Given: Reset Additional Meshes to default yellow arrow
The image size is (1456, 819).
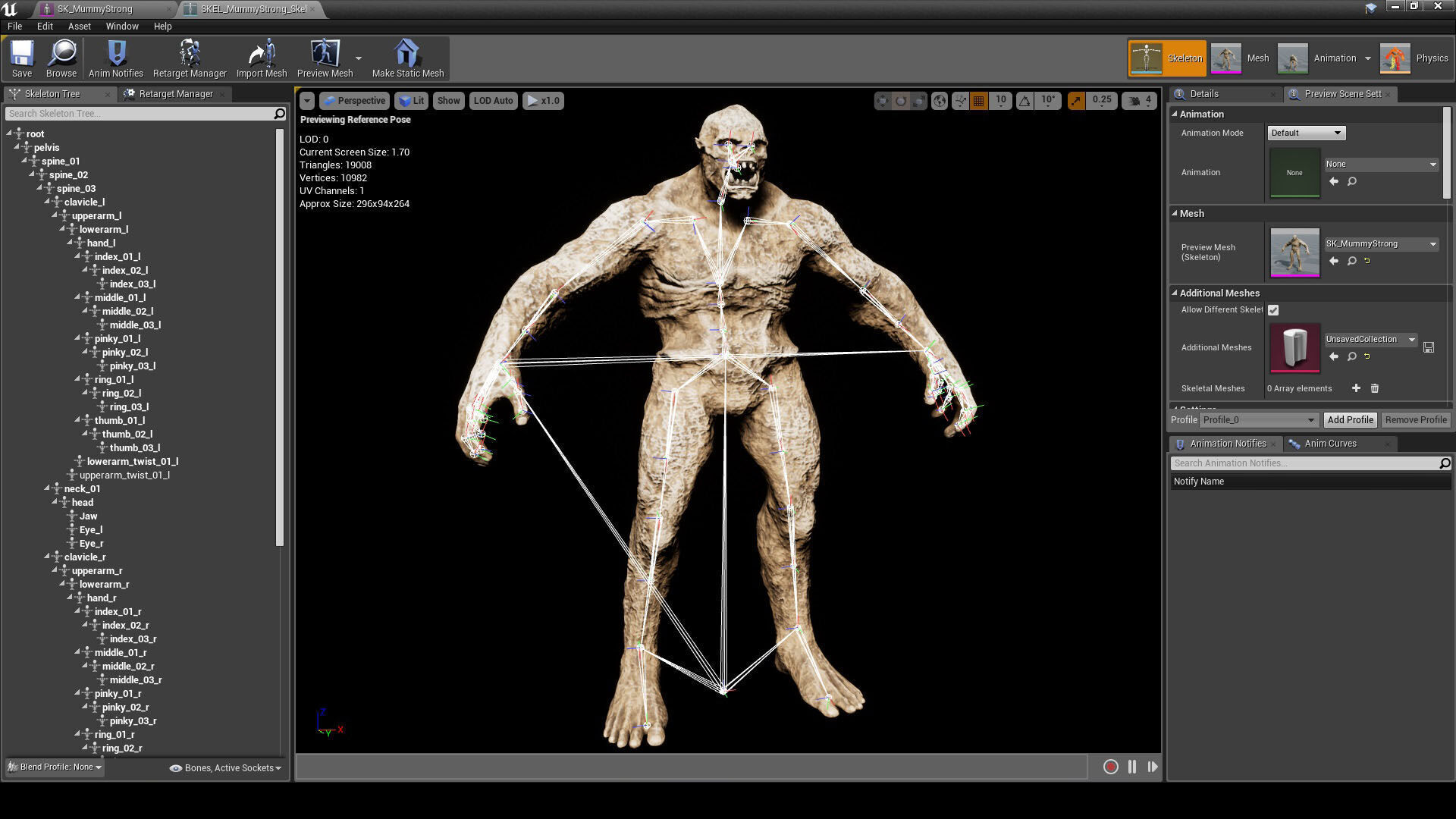Looking at the screenshot, I should tap(1367, 357).
